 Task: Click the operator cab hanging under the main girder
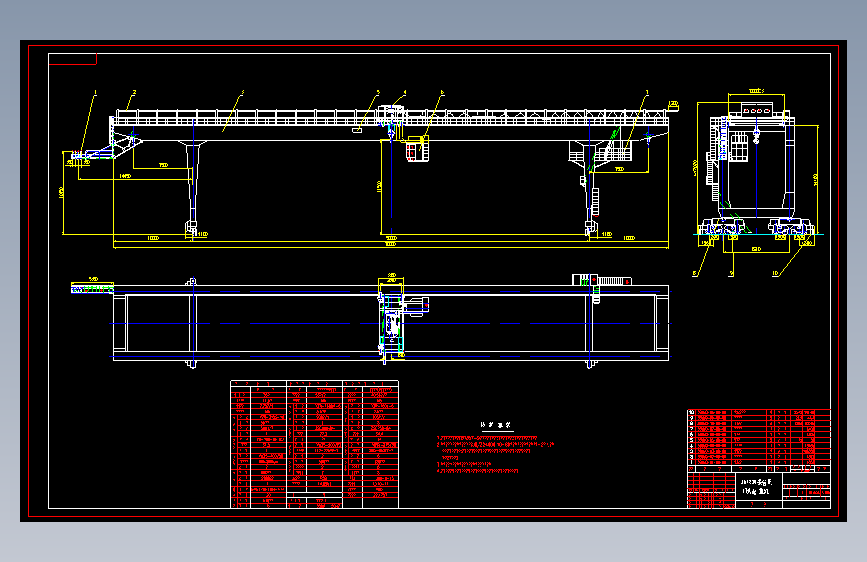[417, 148]
